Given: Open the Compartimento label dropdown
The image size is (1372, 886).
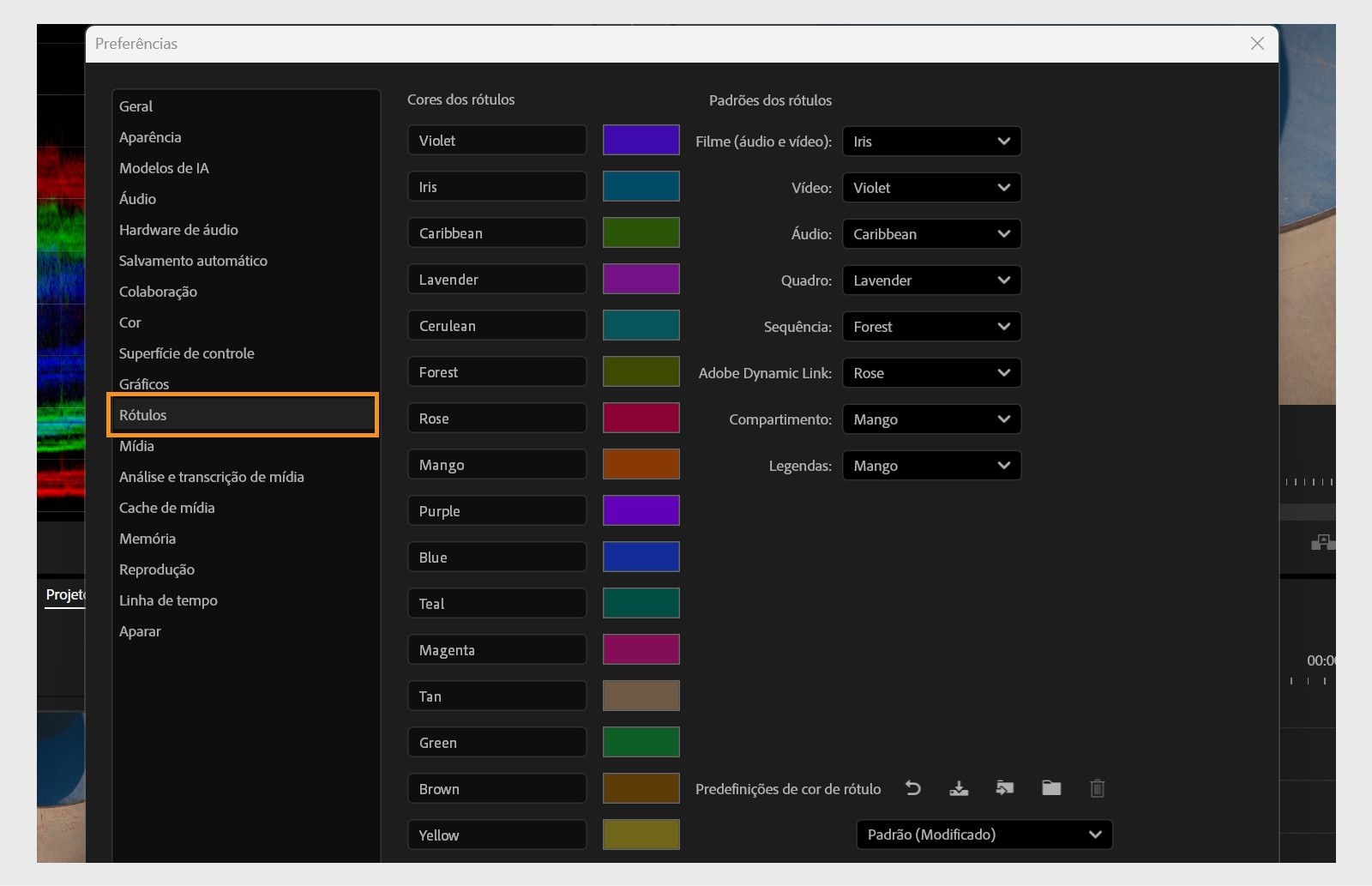Looking at the screenshot, I should [932, 419].
